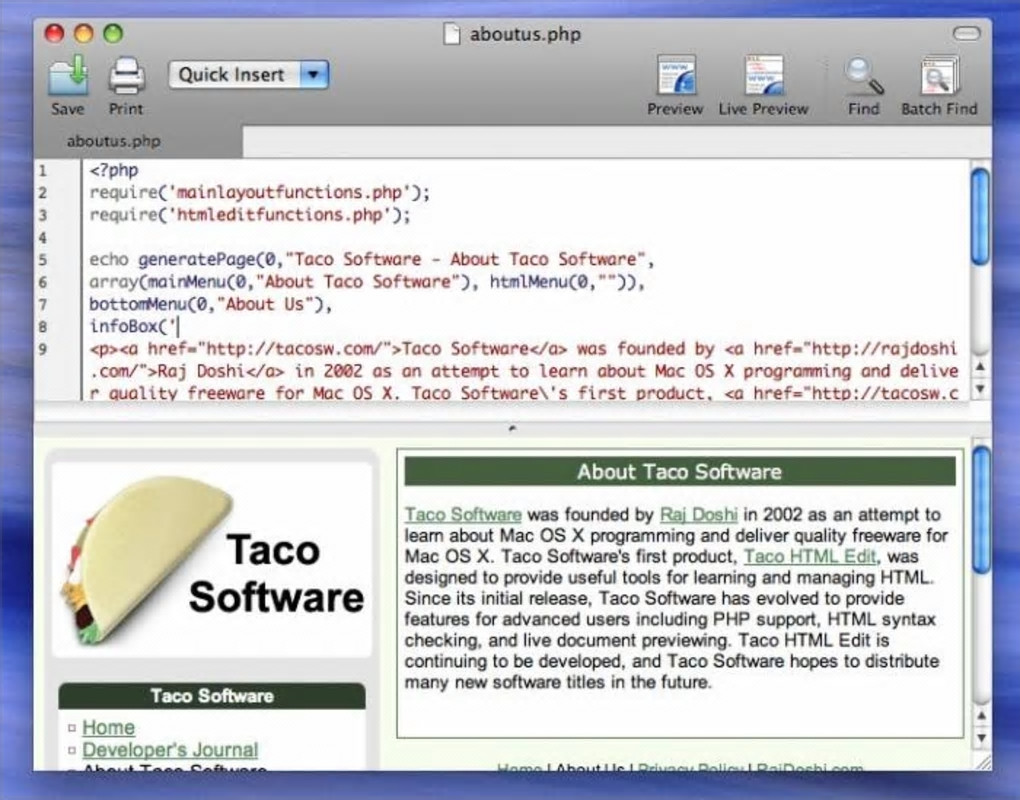Screen dimensions: 1020x800
Task: Follow the Taco HTML Edit link
Action: (811, 556)
